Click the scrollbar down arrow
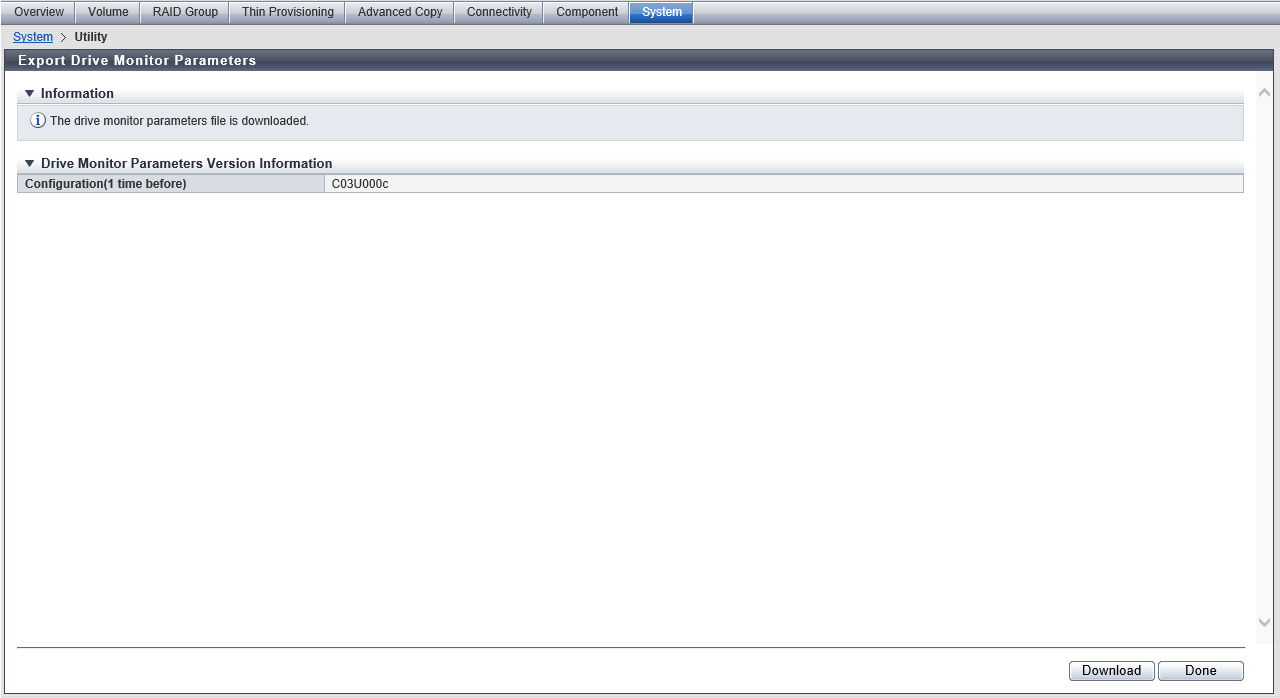The image size is (1280, 698). [1264, 622]
